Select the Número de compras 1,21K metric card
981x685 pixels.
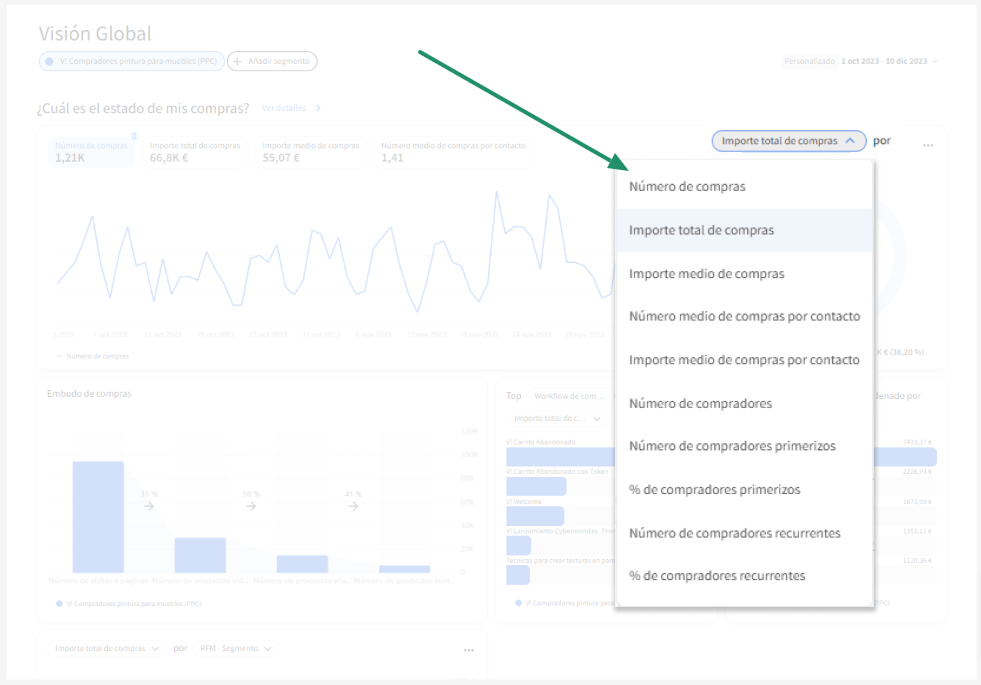click(x=91, y=152)
